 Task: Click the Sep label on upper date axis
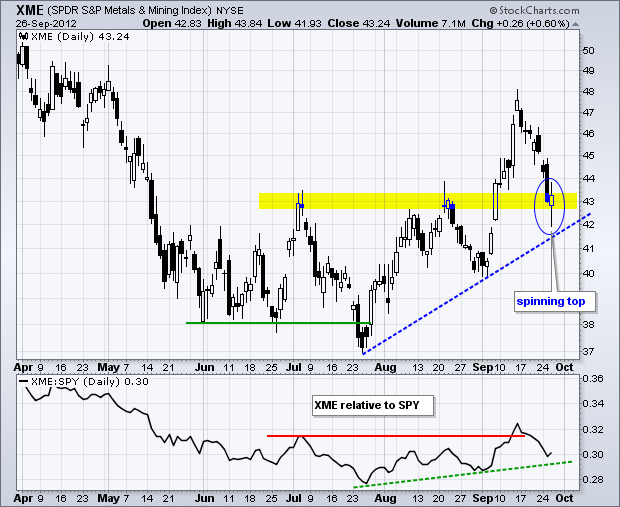click(482, 367)
